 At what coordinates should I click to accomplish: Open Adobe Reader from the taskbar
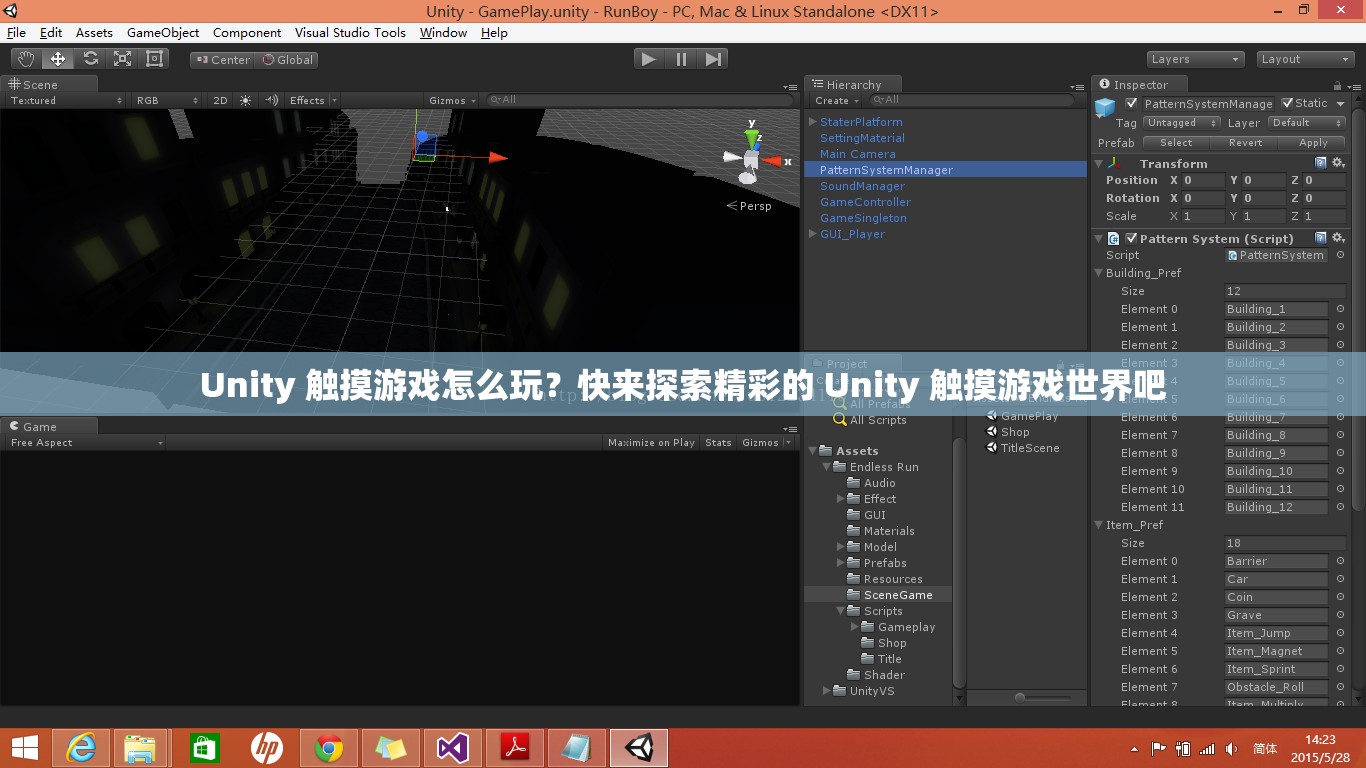pos(515,748)
